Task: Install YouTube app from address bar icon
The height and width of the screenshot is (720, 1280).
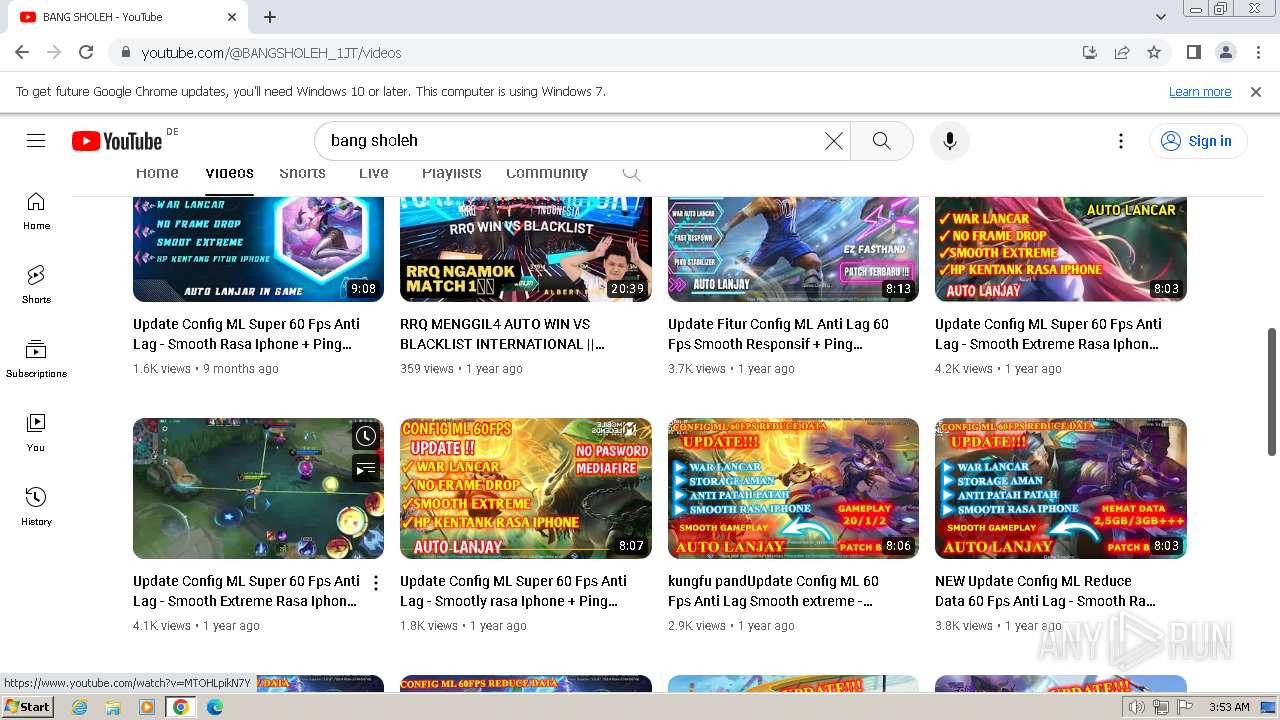Action: click(1090, 52)
